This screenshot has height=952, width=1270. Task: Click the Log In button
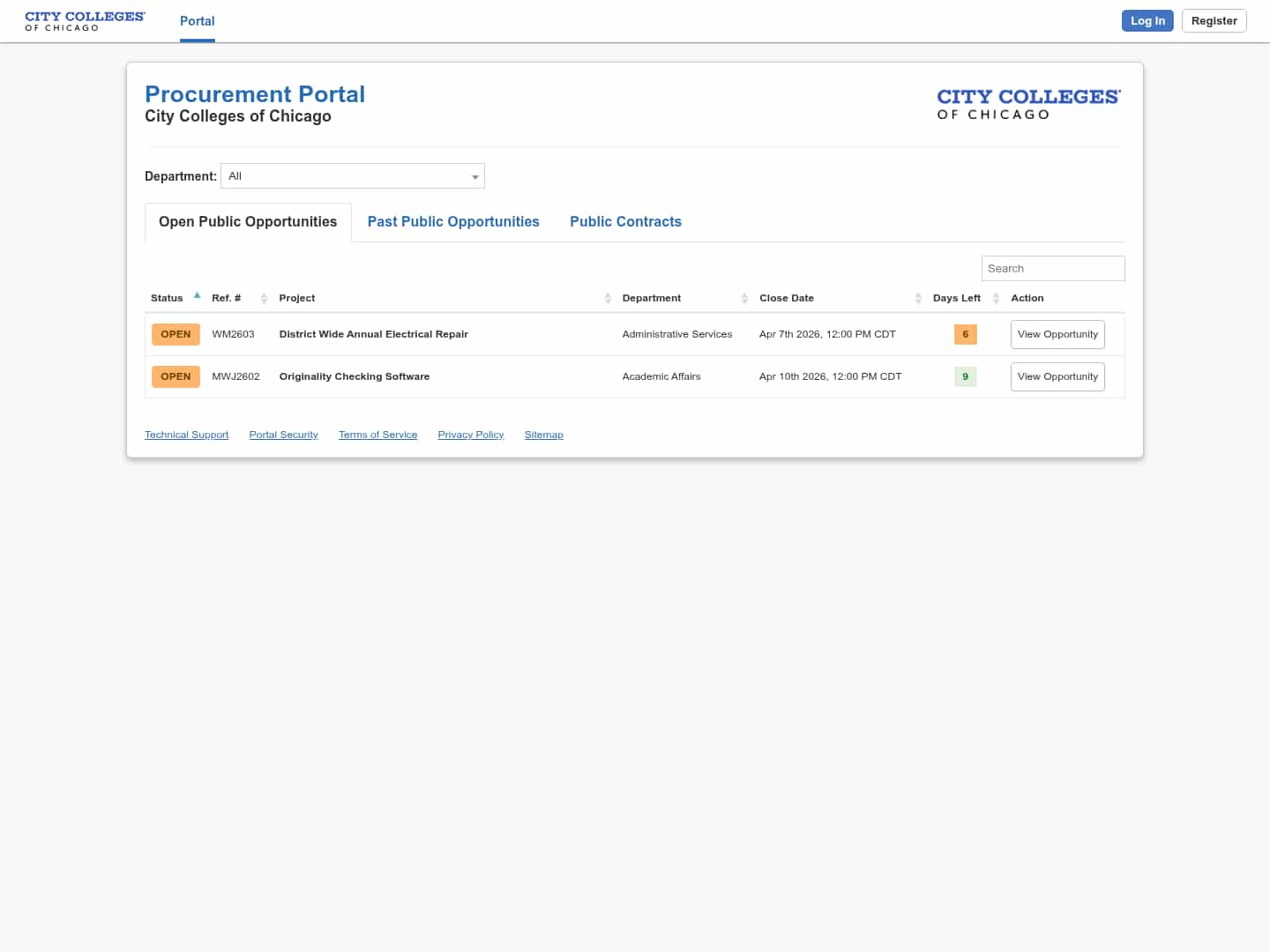pos(1147,20)
